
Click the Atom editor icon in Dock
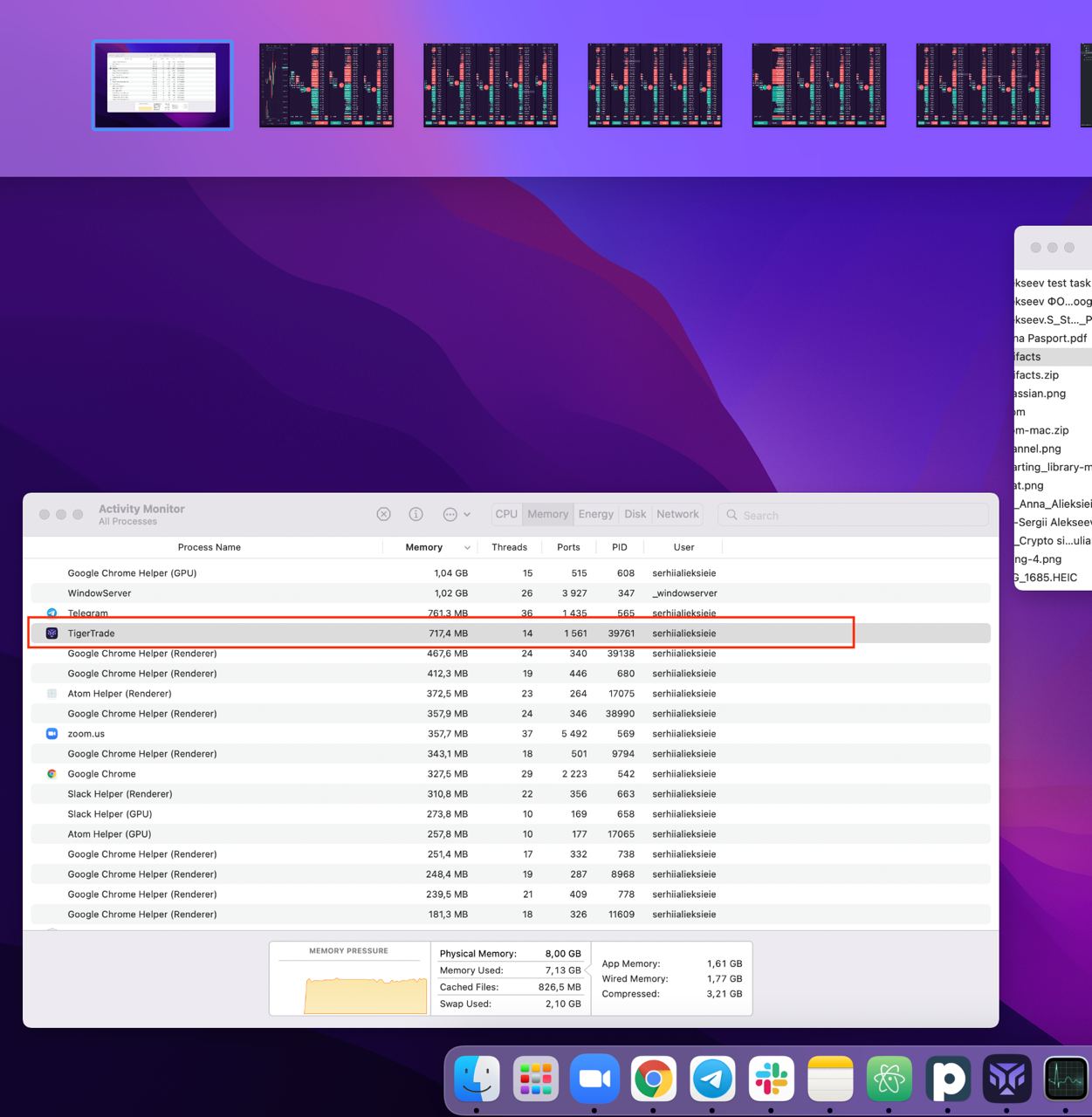tap(889, 1079)
